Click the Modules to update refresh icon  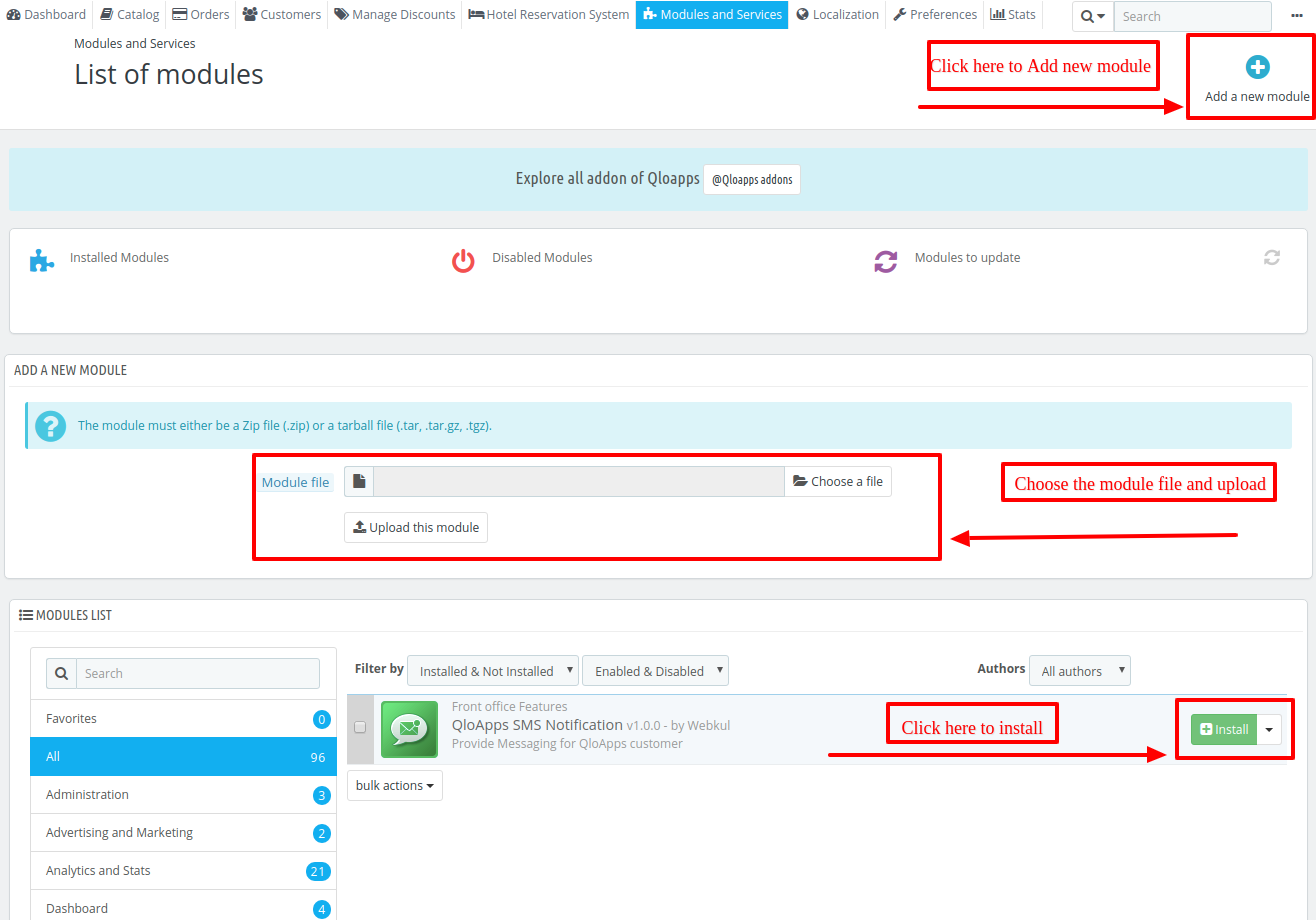point(886,261)
